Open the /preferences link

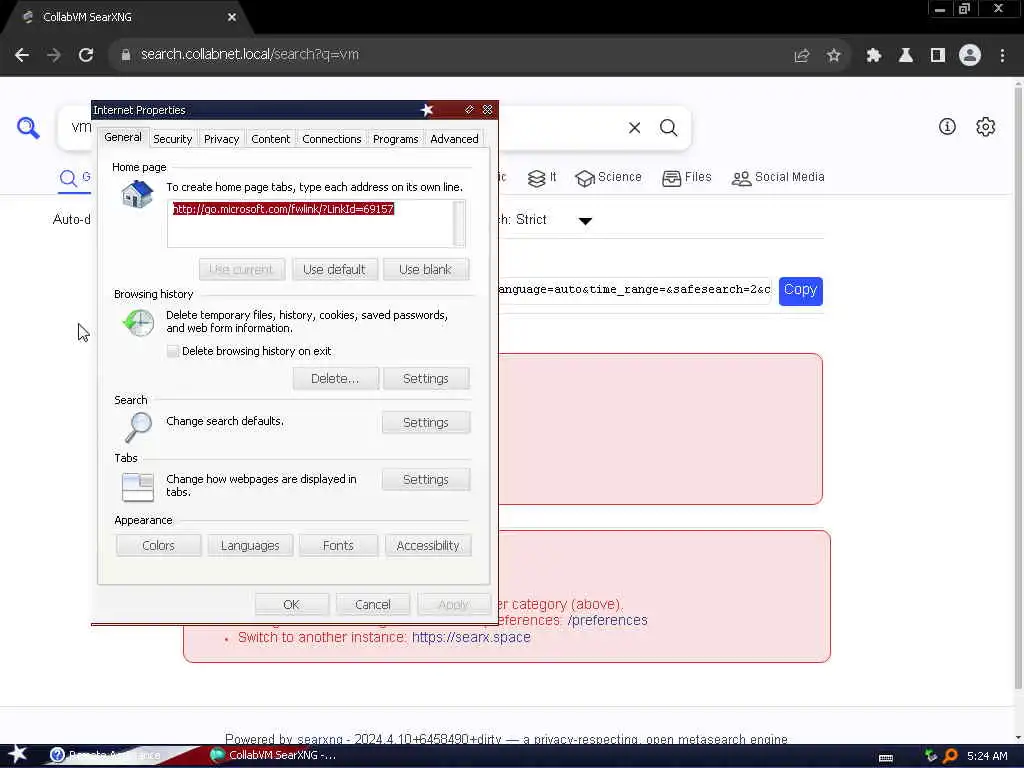tap(607, 620)
